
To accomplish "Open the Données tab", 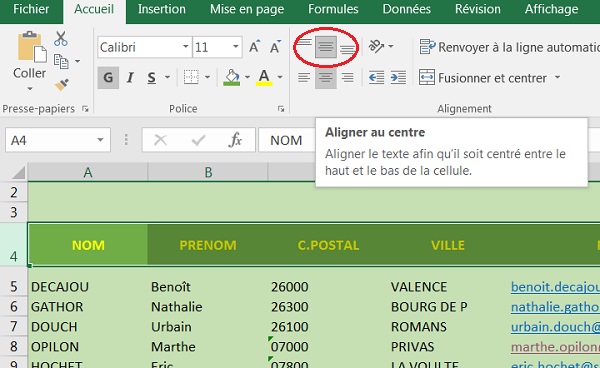I will point(406,9).
